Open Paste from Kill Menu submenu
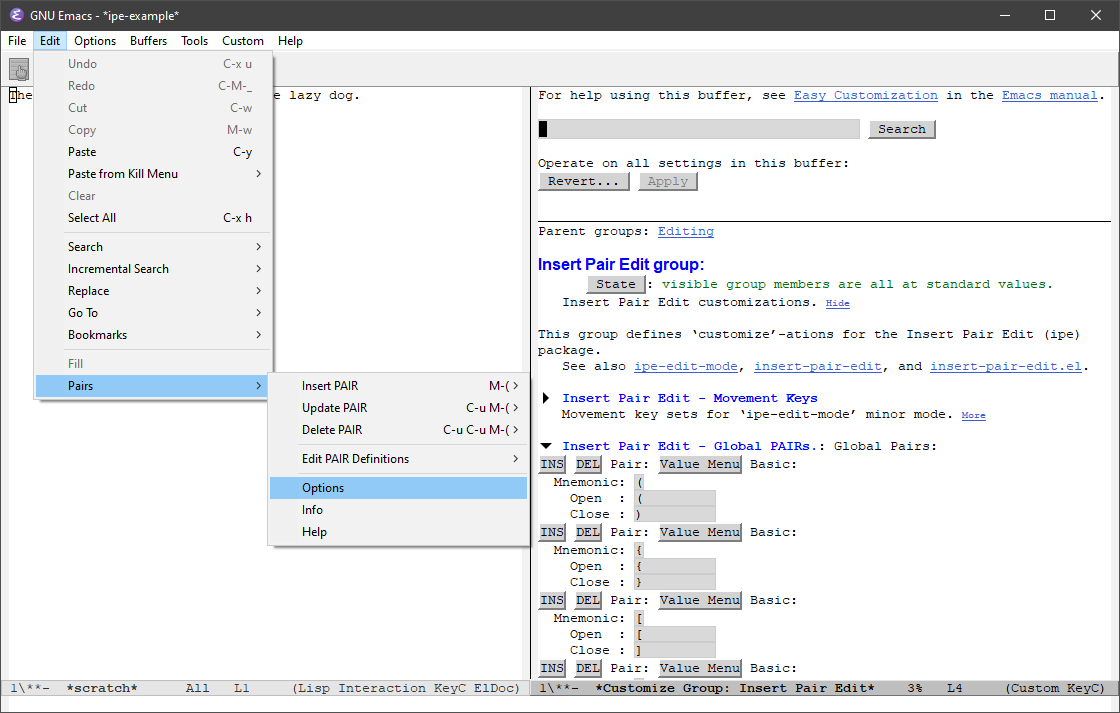This screenshot has height=713, width=1120. [153, 174]
